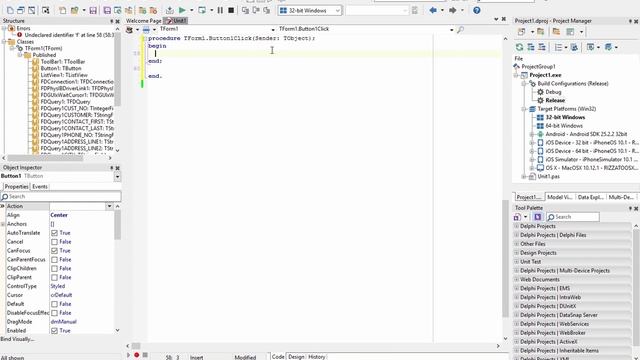The height and width of the screenshot is (360, 640).
Task: Toggle the ClipChildren checkbox
Action: [54, 269]
